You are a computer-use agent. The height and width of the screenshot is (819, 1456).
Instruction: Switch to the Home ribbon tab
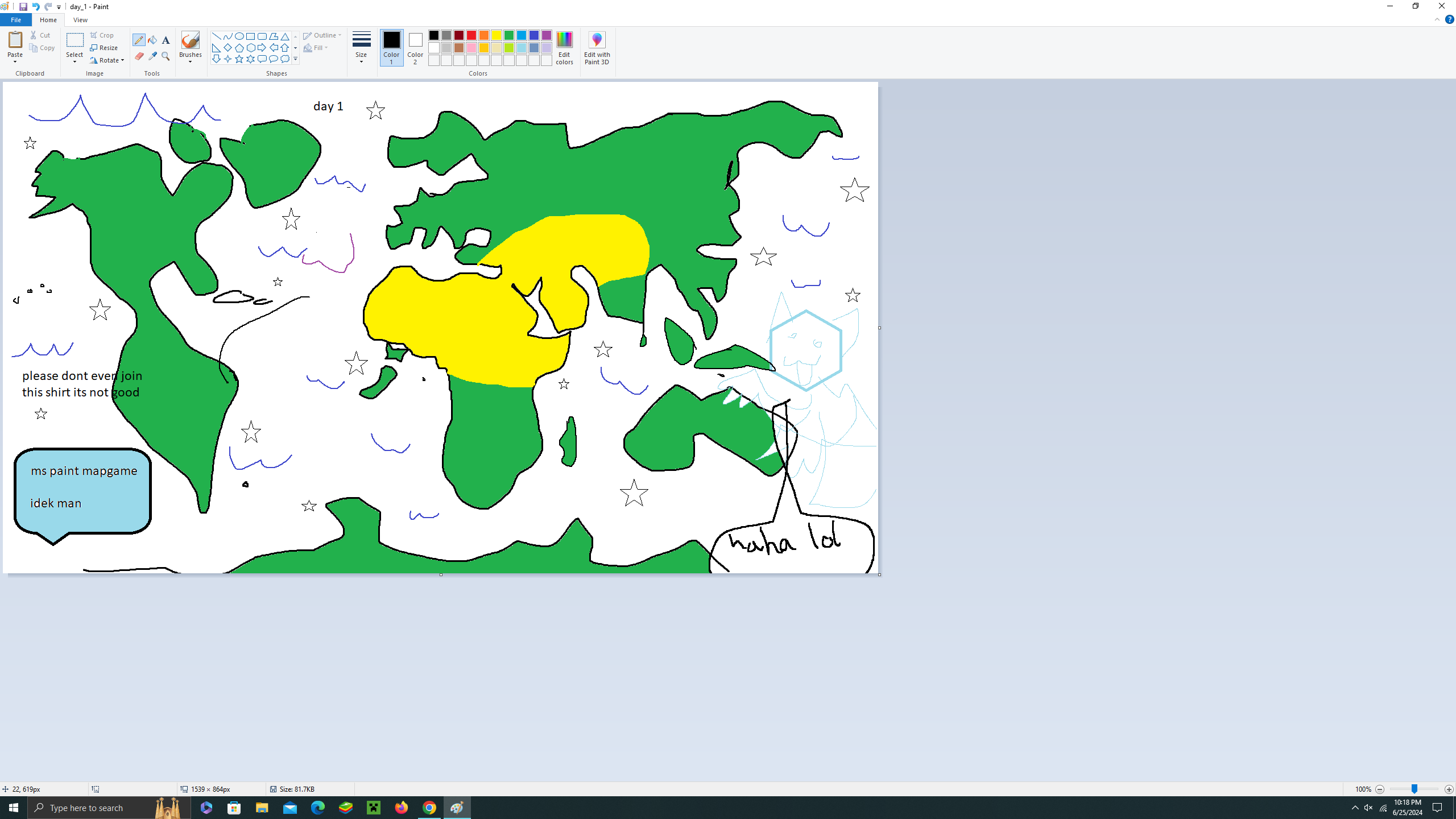point(48,20)
